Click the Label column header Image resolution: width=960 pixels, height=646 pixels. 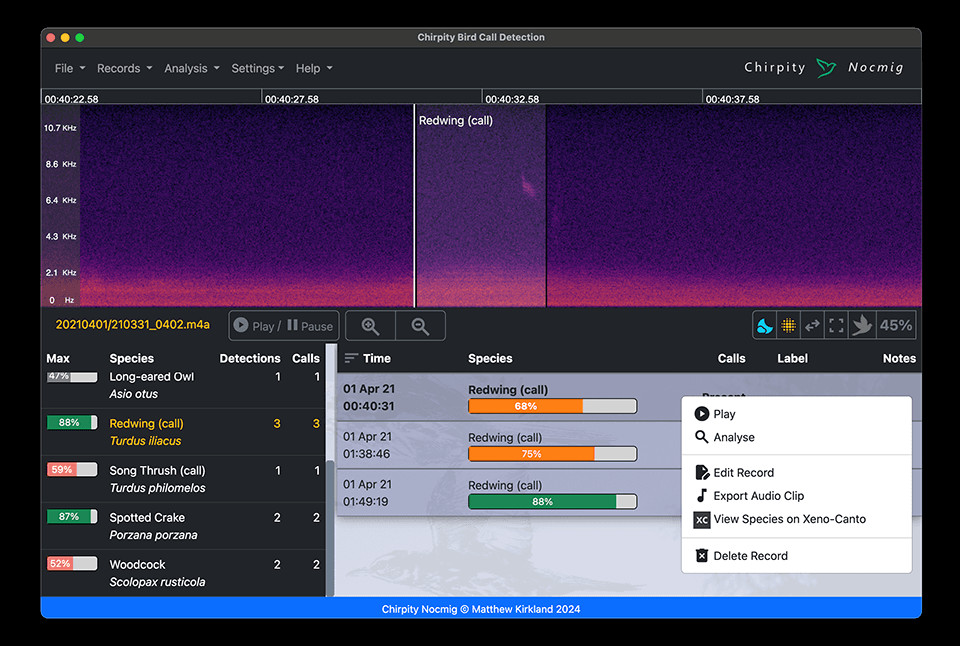click(792, 359)
